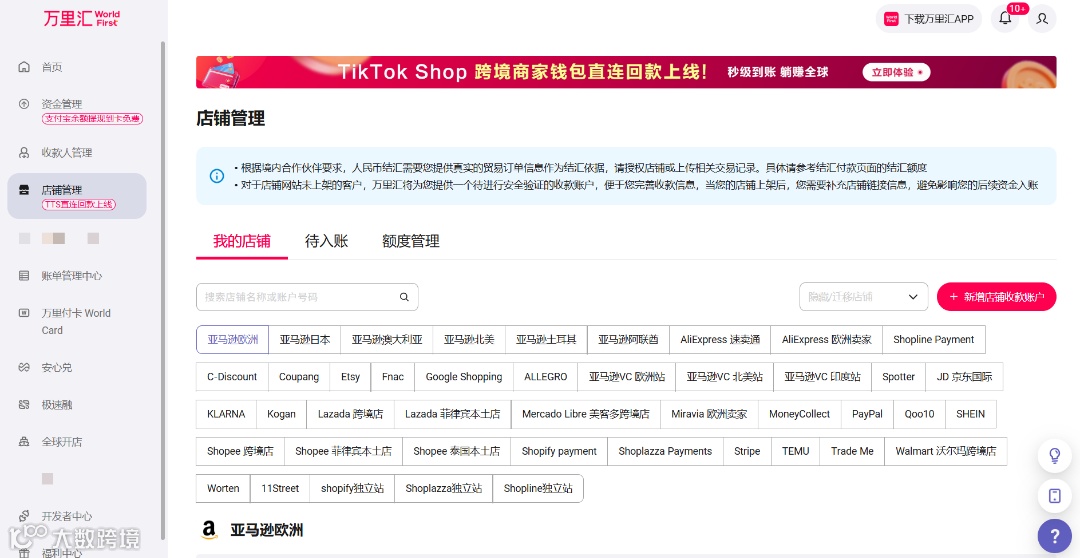Select the 11Street platform filter
The width and height of the screenshot is (1080, 558).
[280, 488]
